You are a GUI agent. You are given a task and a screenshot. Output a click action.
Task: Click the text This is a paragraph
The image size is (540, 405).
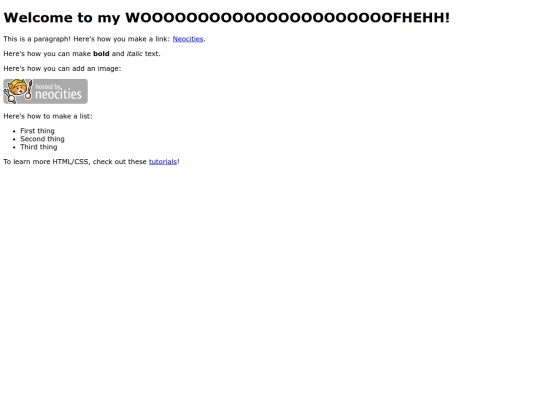37,39
